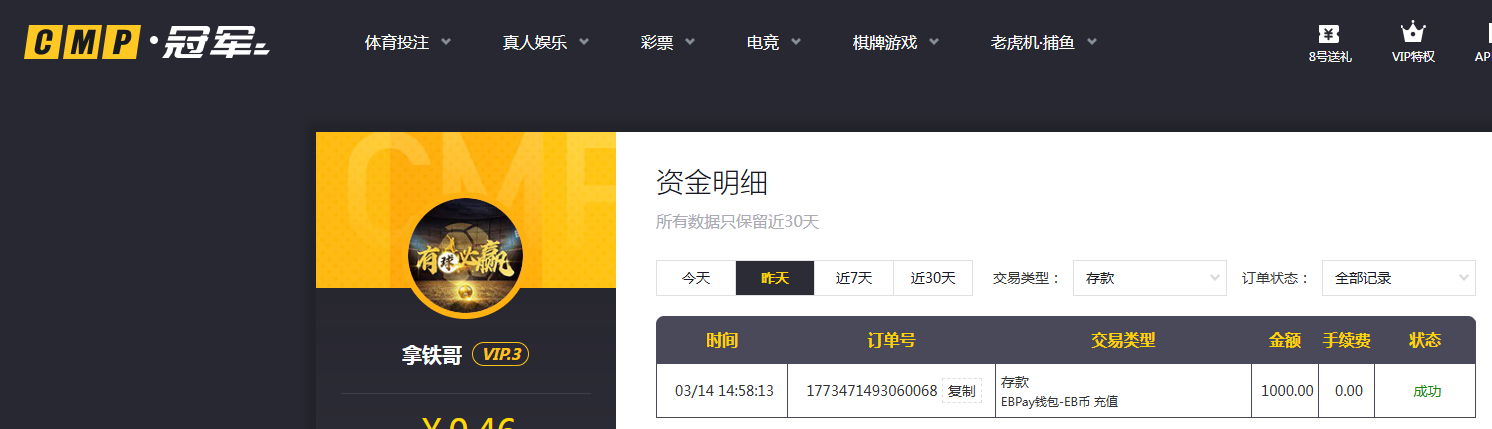Viewport: 1492px width, 429px height.
Task: Click order number 1773471493060068
Action: point(872,391)
